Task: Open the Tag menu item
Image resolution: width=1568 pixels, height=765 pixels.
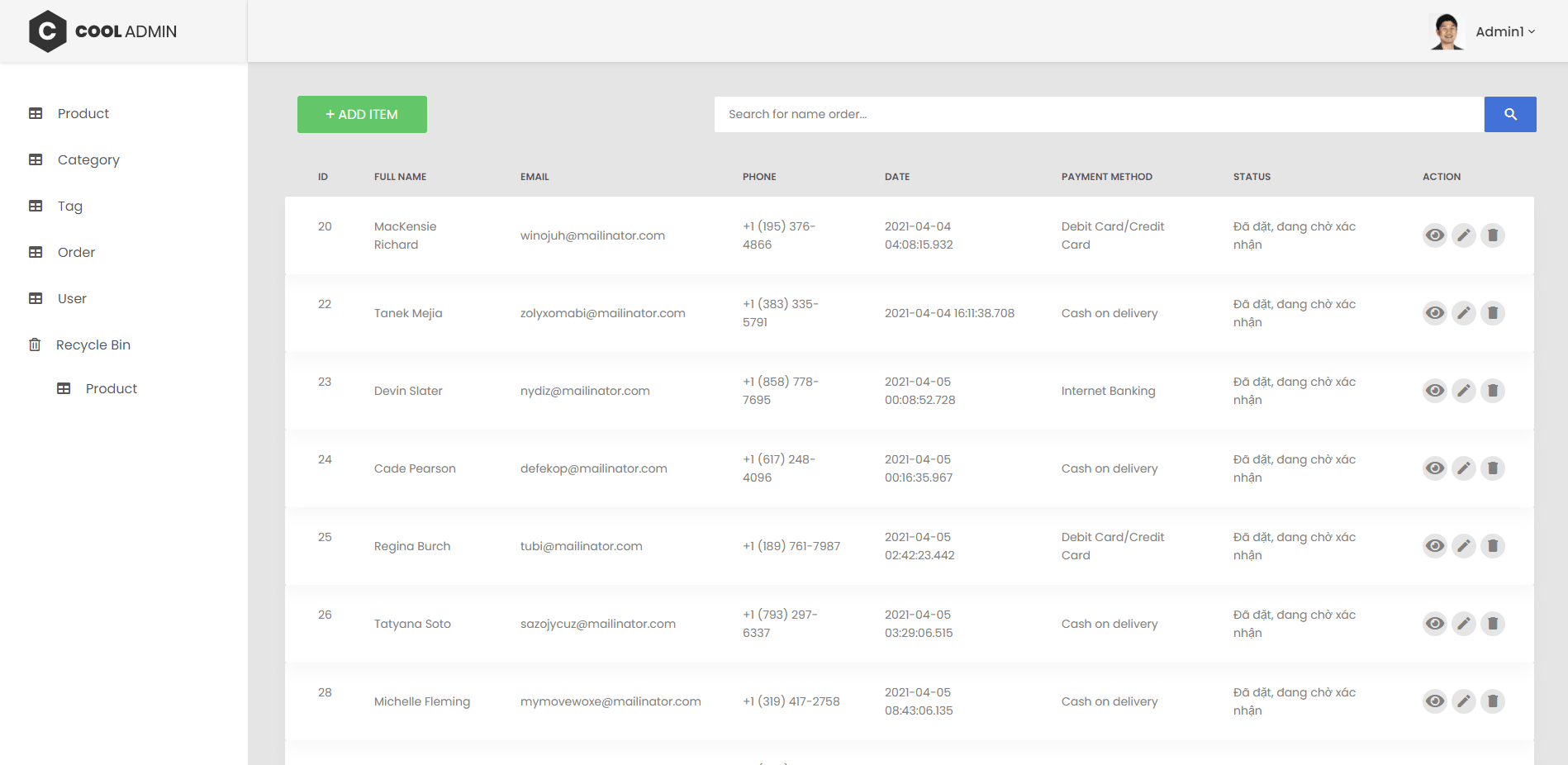Action: [x=70, y=206]
